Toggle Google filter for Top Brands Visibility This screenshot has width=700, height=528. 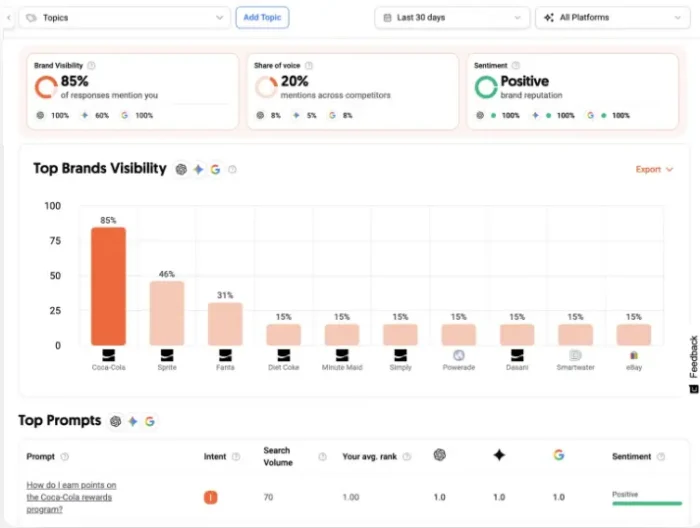tap(216, 170)
